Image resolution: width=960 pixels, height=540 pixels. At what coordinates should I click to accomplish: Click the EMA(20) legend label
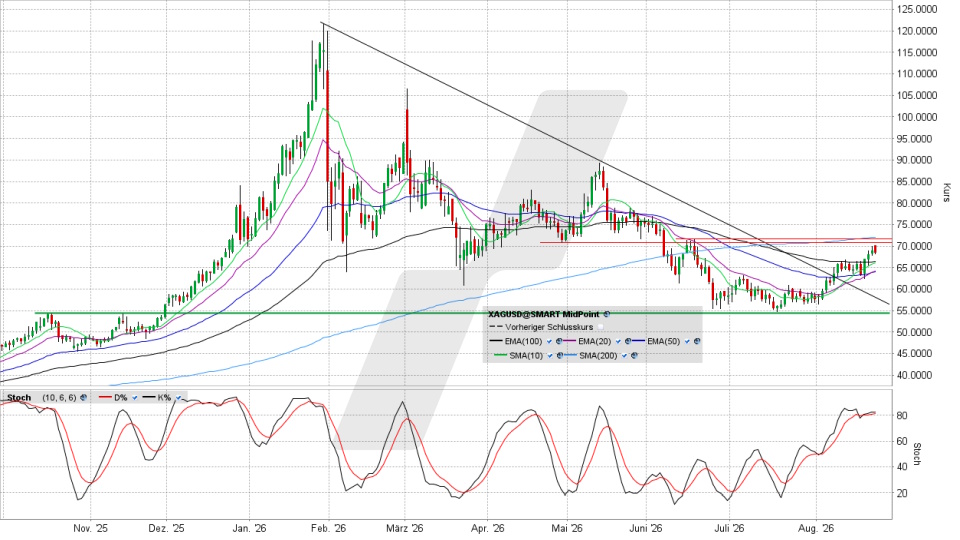[x=595, y=341]
